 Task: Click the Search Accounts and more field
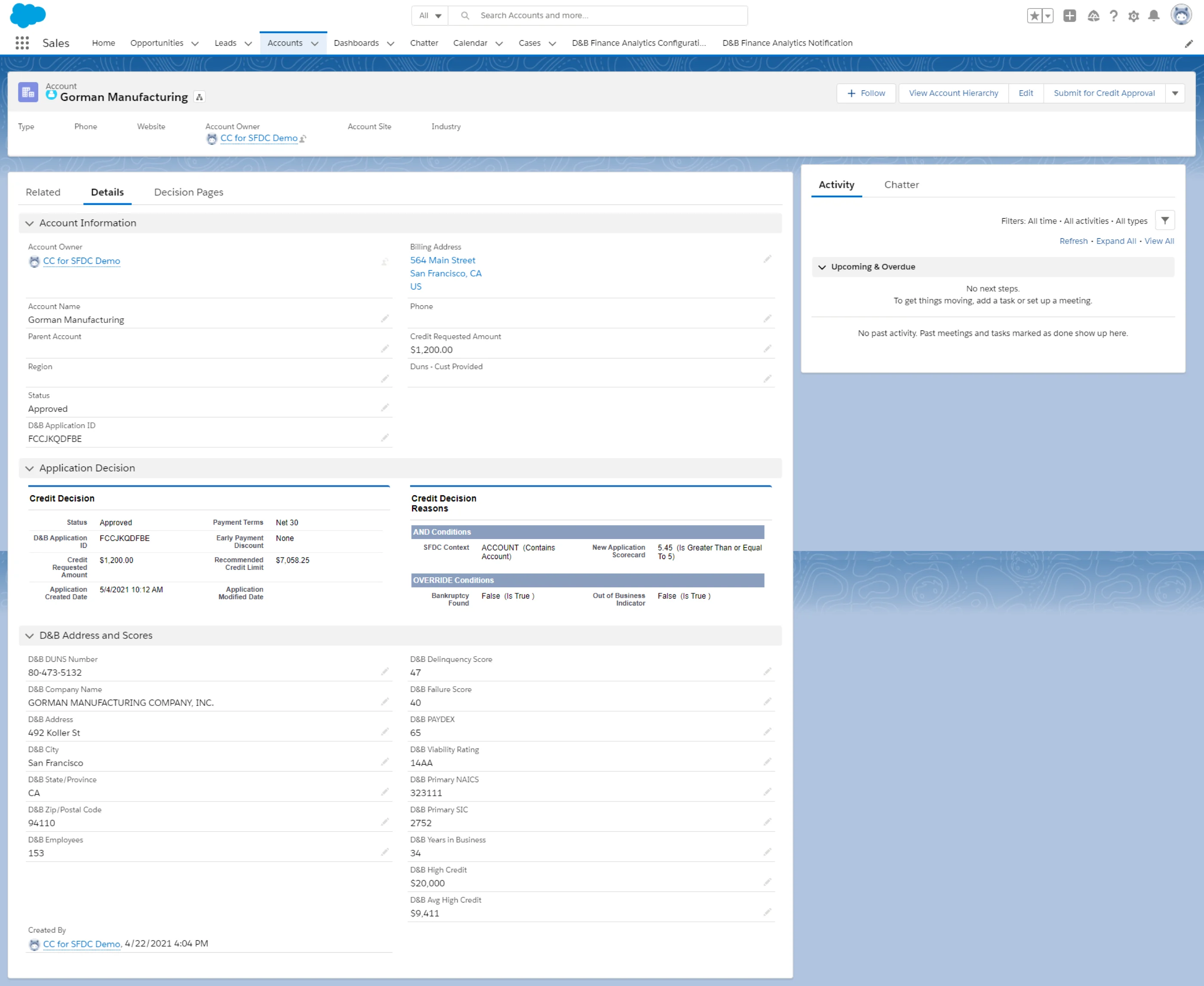(x=598, y=16)
